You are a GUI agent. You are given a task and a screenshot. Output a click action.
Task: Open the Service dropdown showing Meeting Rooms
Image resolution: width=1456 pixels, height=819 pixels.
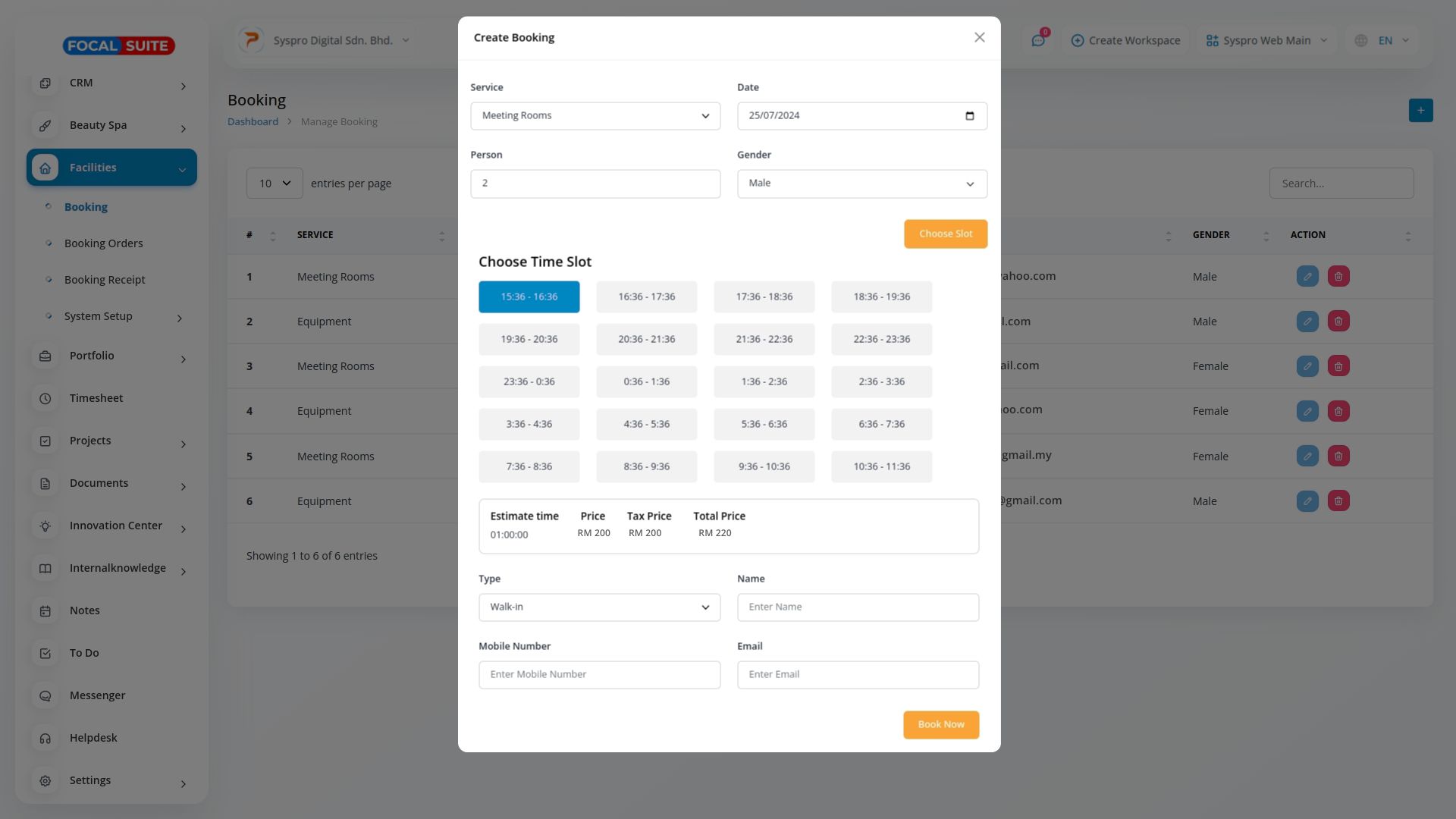tap(595, 116)
